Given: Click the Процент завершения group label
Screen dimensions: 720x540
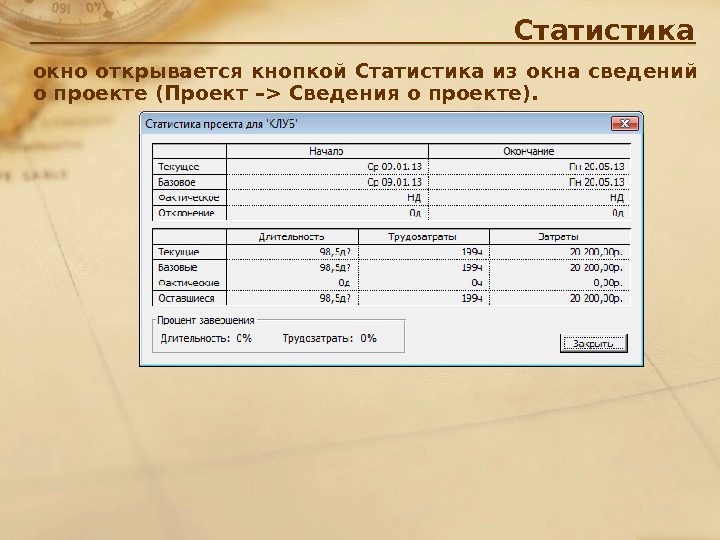Looking at the screenshot, I should (x=206, y=321).
